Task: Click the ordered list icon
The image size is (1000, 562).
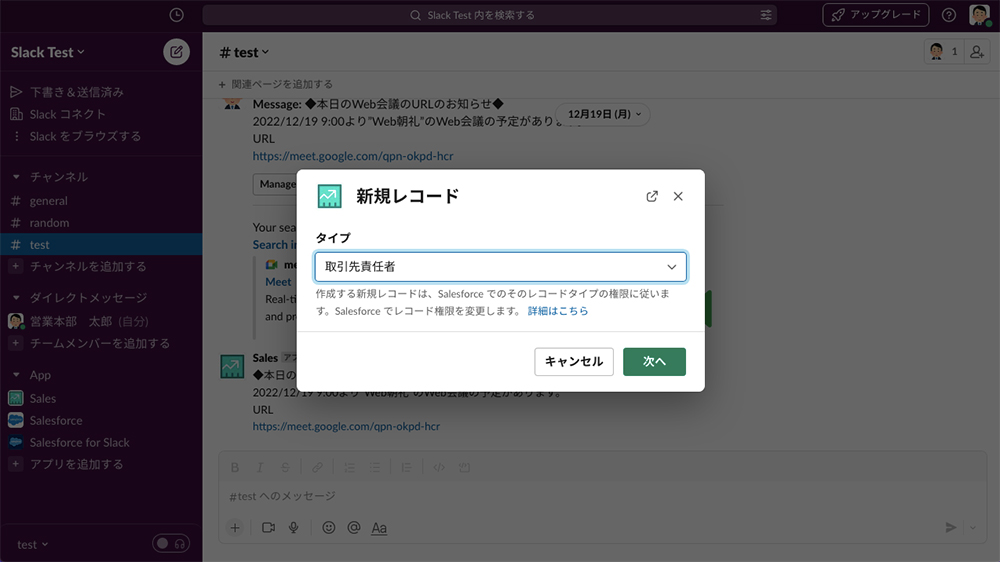Action: 349,468
